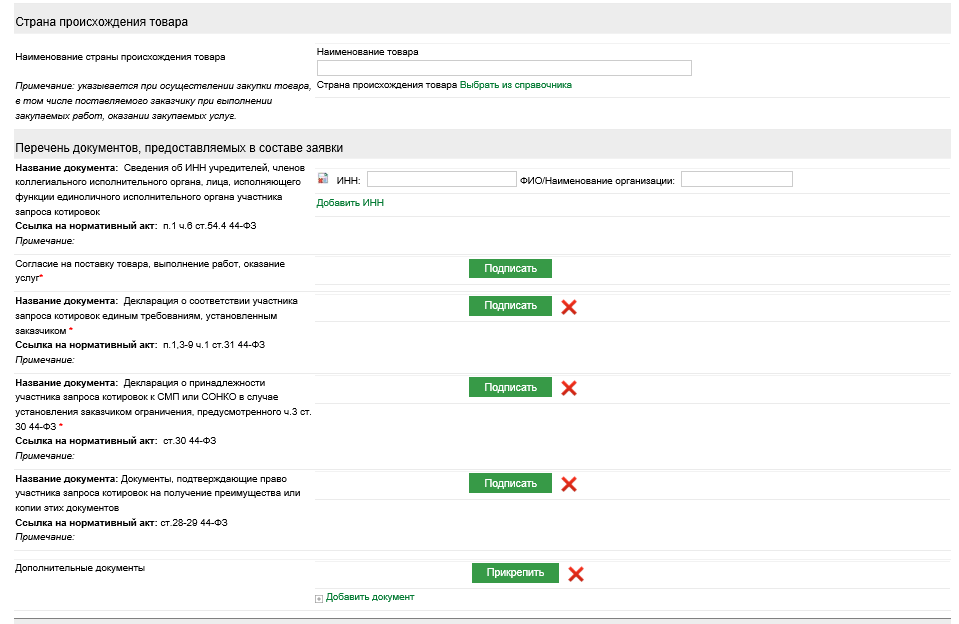Image resolution: width=959 pixels, height=624 pixels.
Task: Open Выбрать из справочника link
Action: [x=515, y=86]
